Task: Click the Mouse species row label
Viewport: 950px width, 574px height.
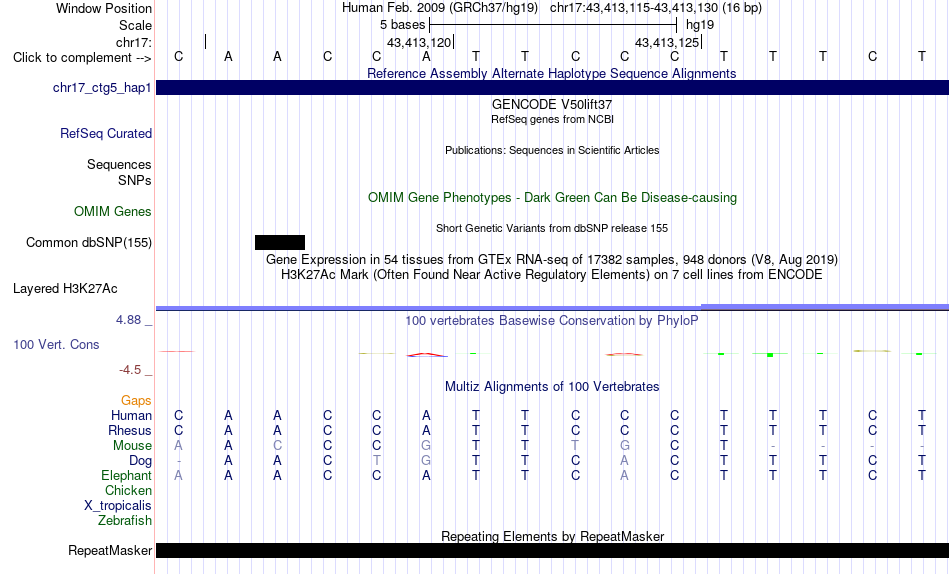Action: click(132, 446)
